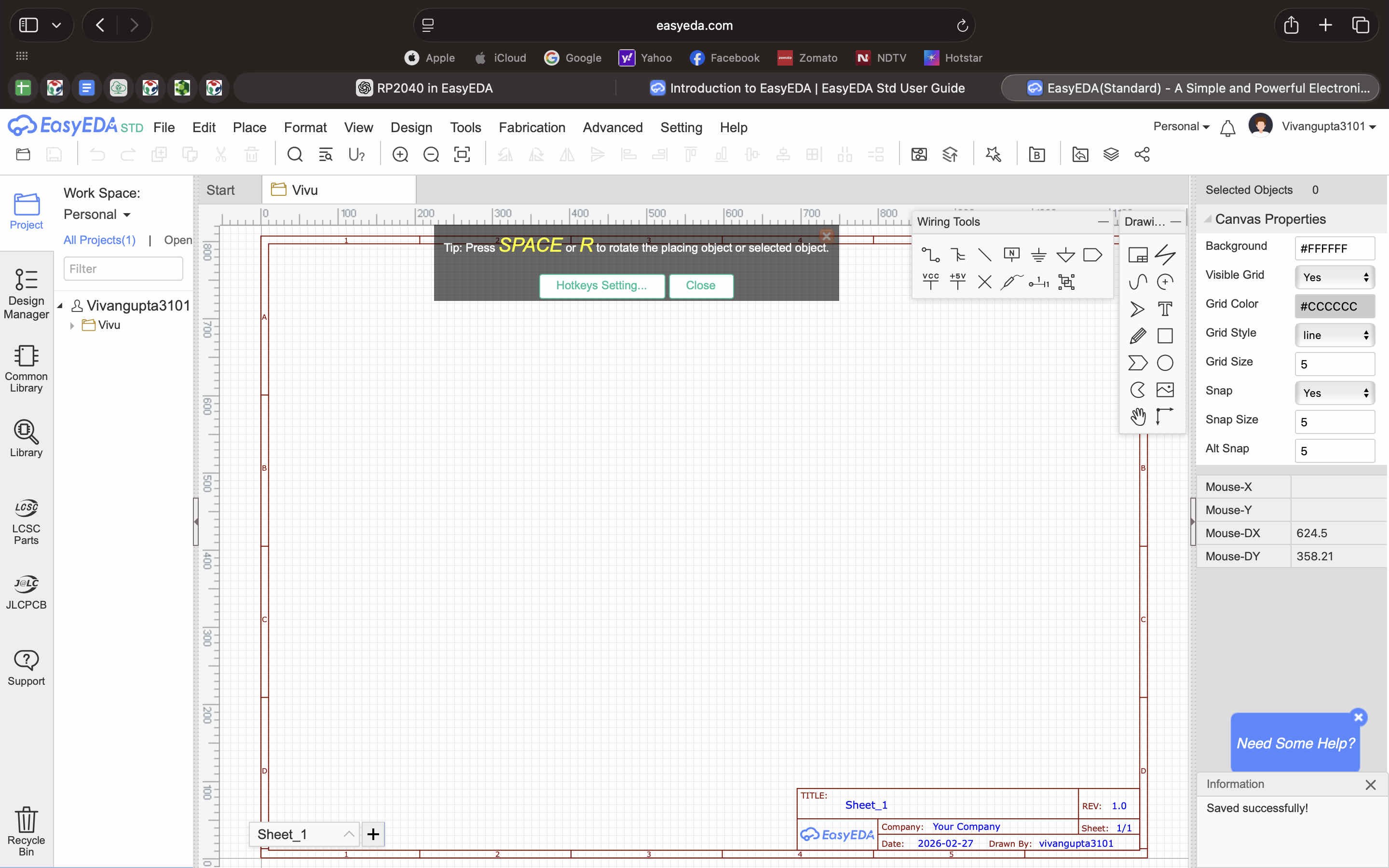Open the Grid Style line dropdown
Viewport: 1389px width, 868px height.
[x=1335, y=335]
